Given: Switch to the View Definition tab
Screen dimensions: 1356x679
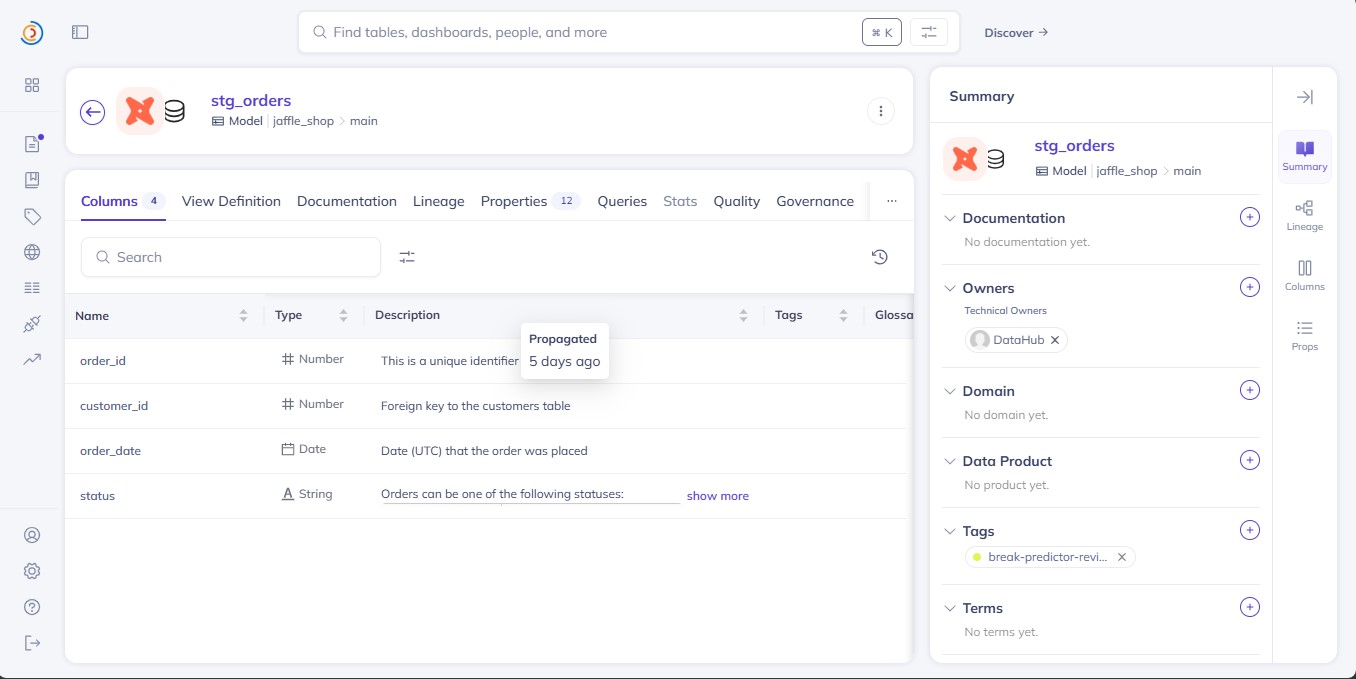Looking at the screenshot, I should [231, 201].
